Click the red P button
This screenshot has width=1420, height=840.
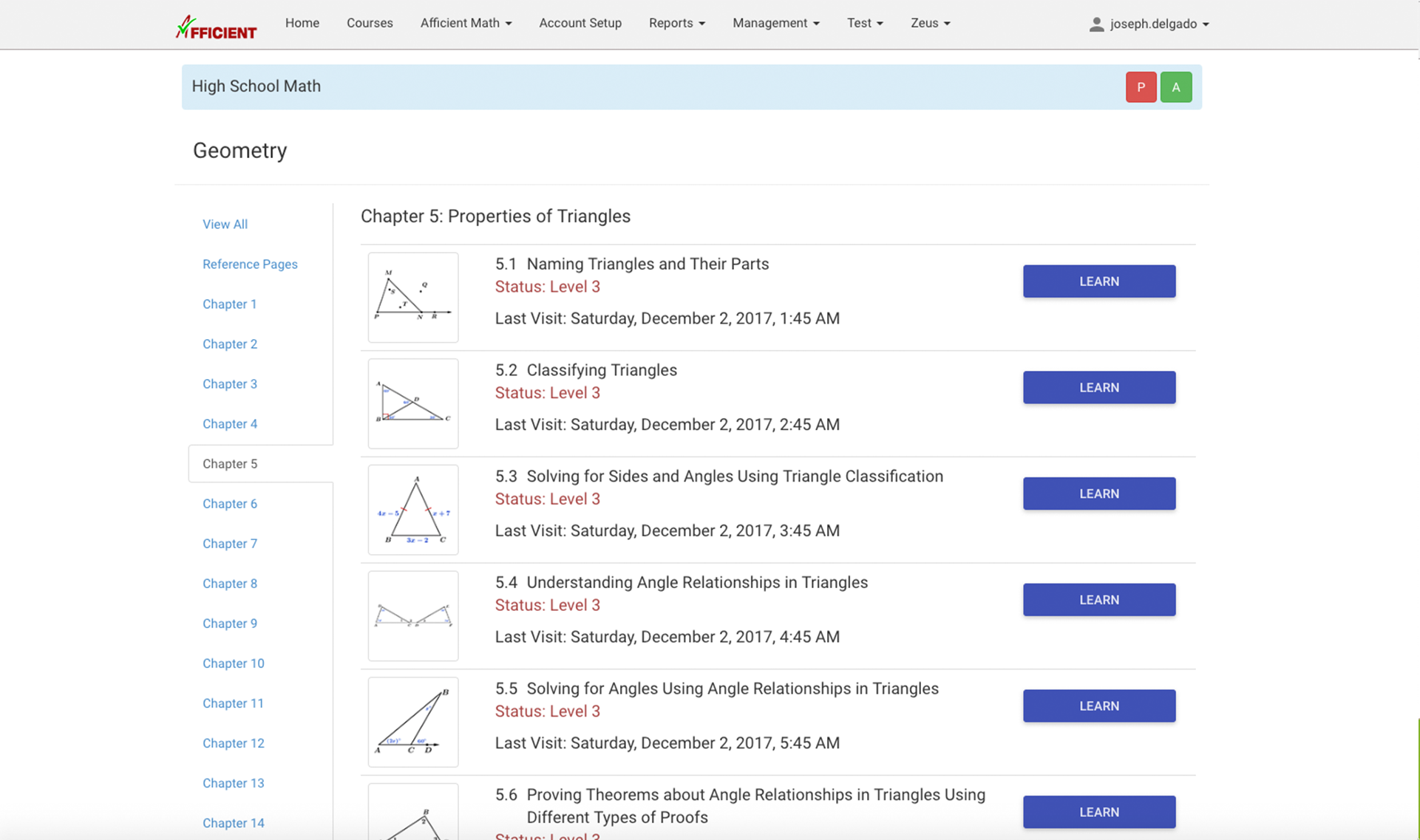[x=1141, y=87]
